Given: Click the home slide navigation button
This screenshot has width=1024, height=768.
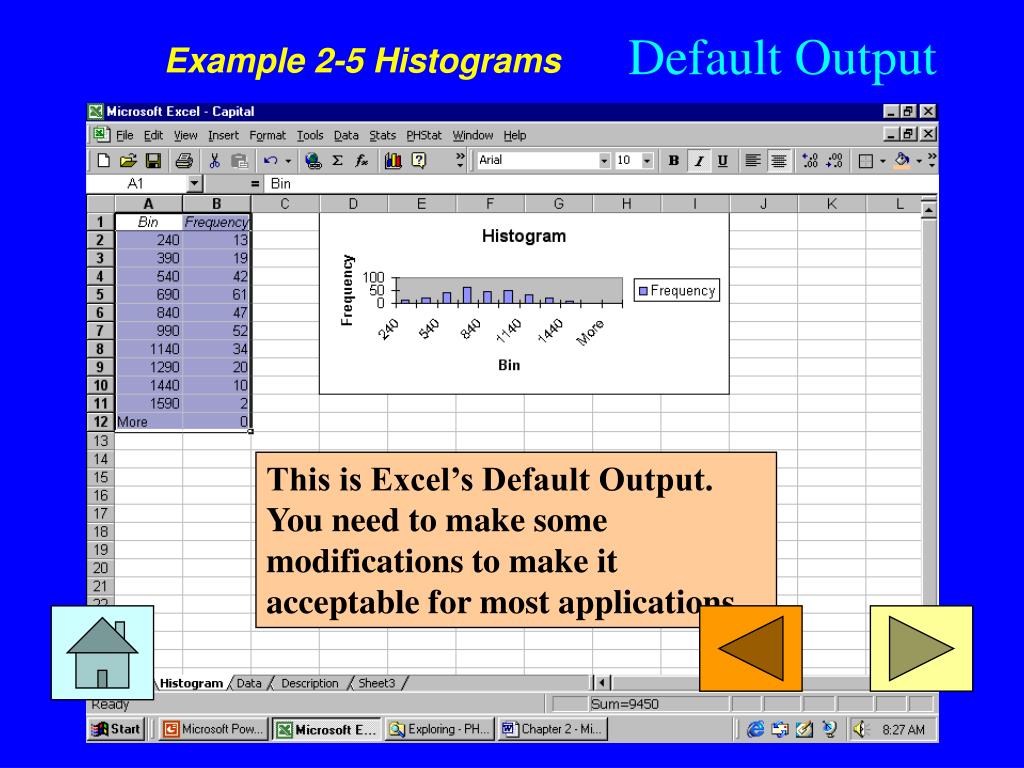Looking at the screenshot, I should (103, 652).
